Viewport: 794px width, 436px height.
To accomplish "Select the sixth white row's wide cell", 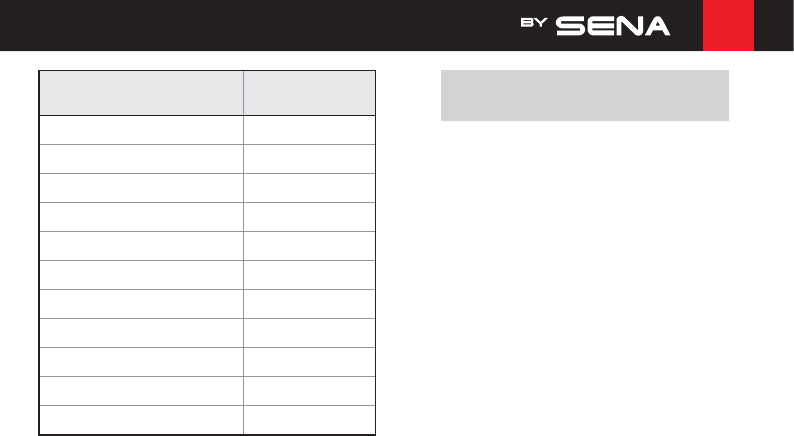I will [141, 275].
